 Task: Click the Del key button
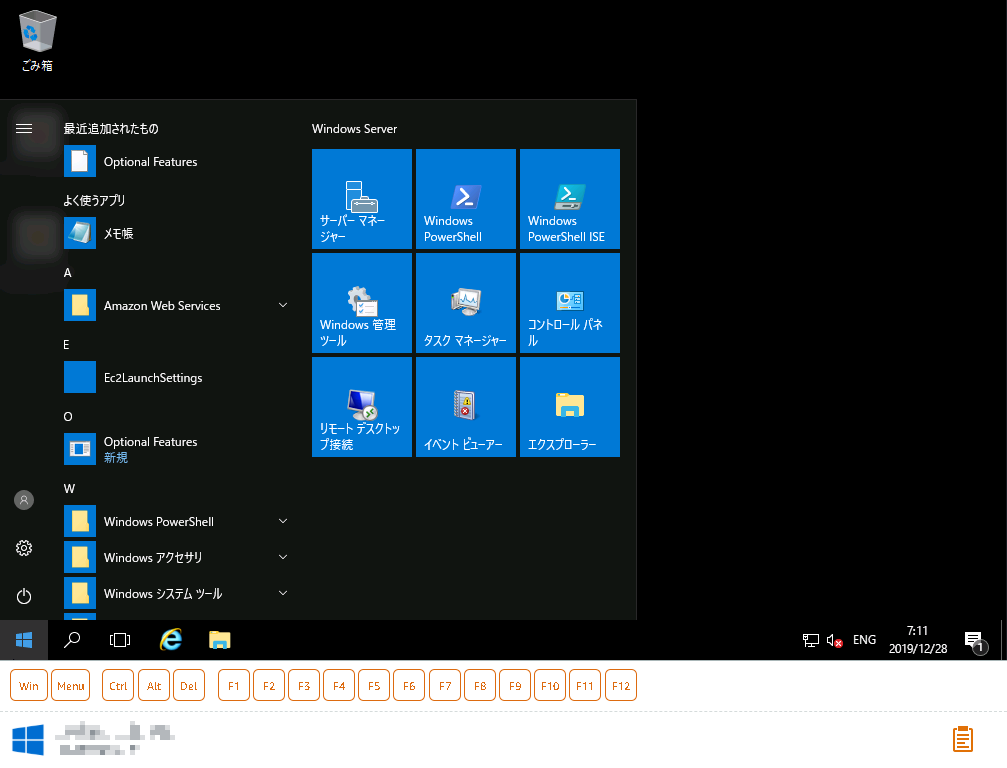click(x=189, y=686)
